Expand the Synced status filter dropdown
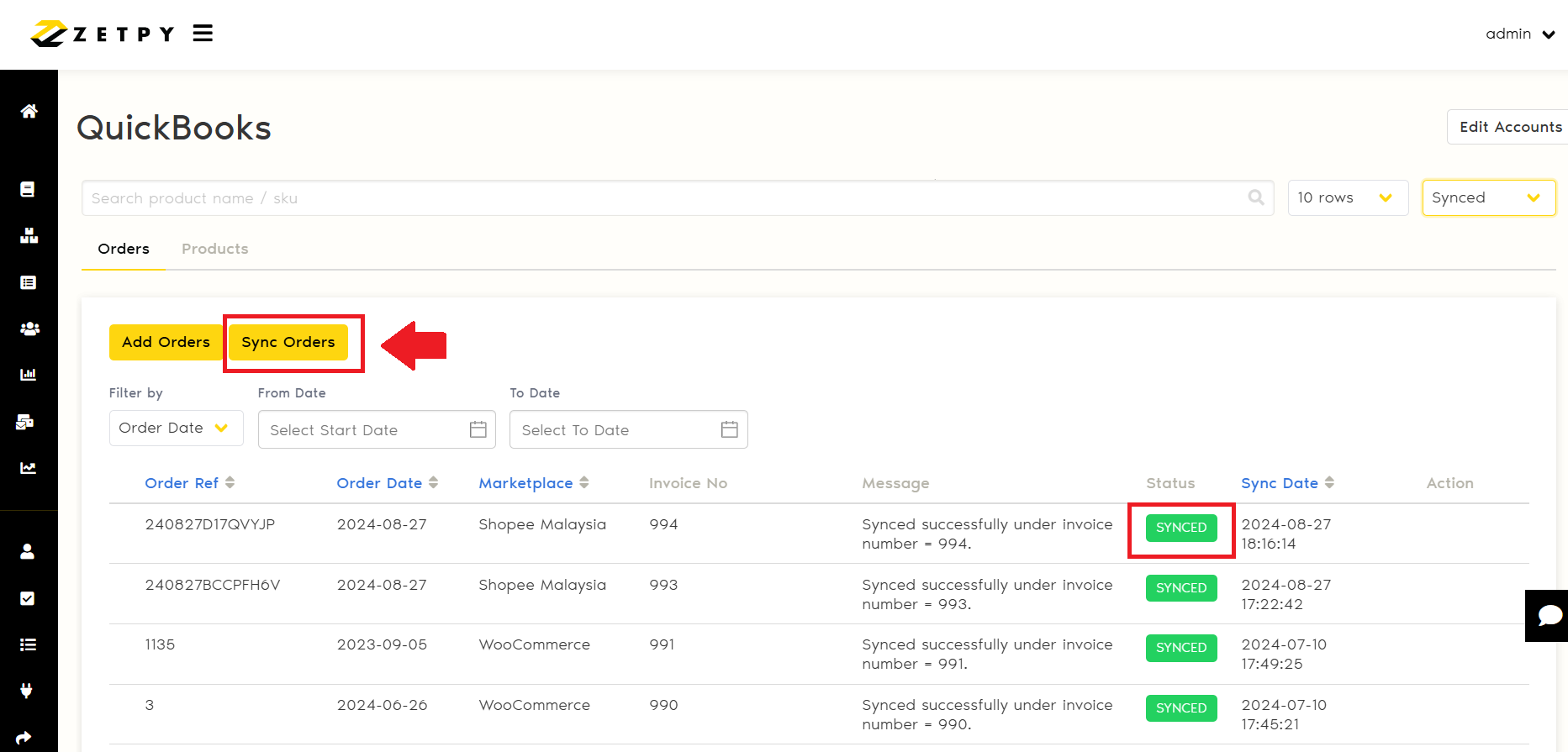The image size is (1568, 752). pyautogui.click(x=1487, y=198)
